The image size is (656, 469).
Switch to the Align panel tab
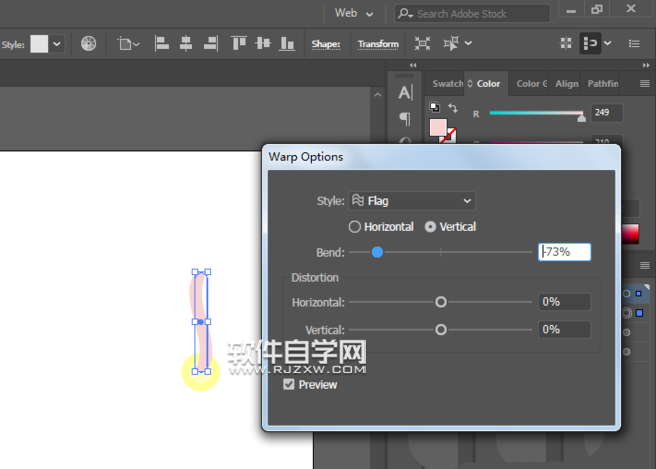(566, 84)
